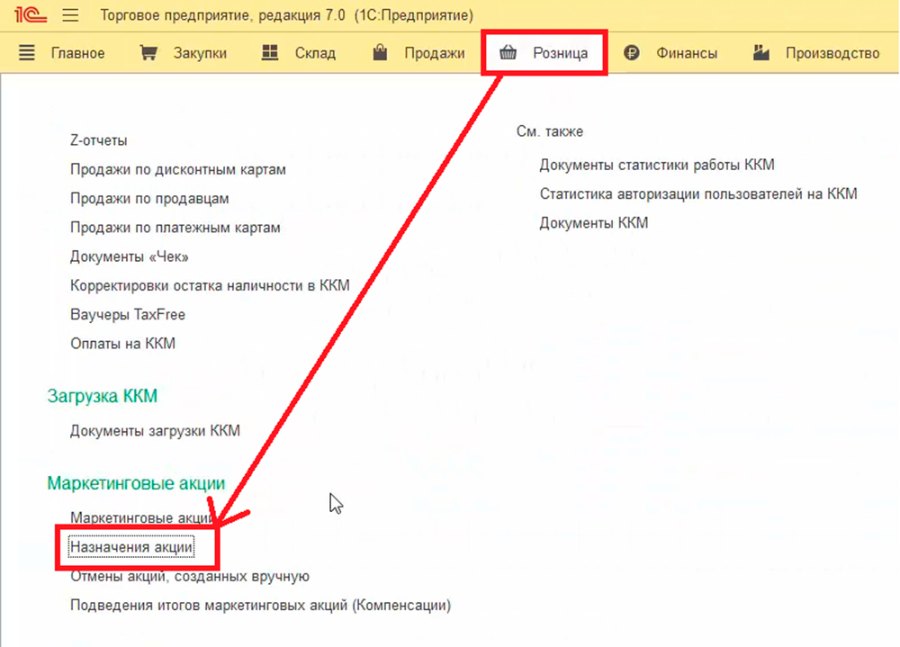This screenshot has height=647, width=900.
Task: Open Корректировки остатка наличности в ККМ
Action: (x=210, y=286)
